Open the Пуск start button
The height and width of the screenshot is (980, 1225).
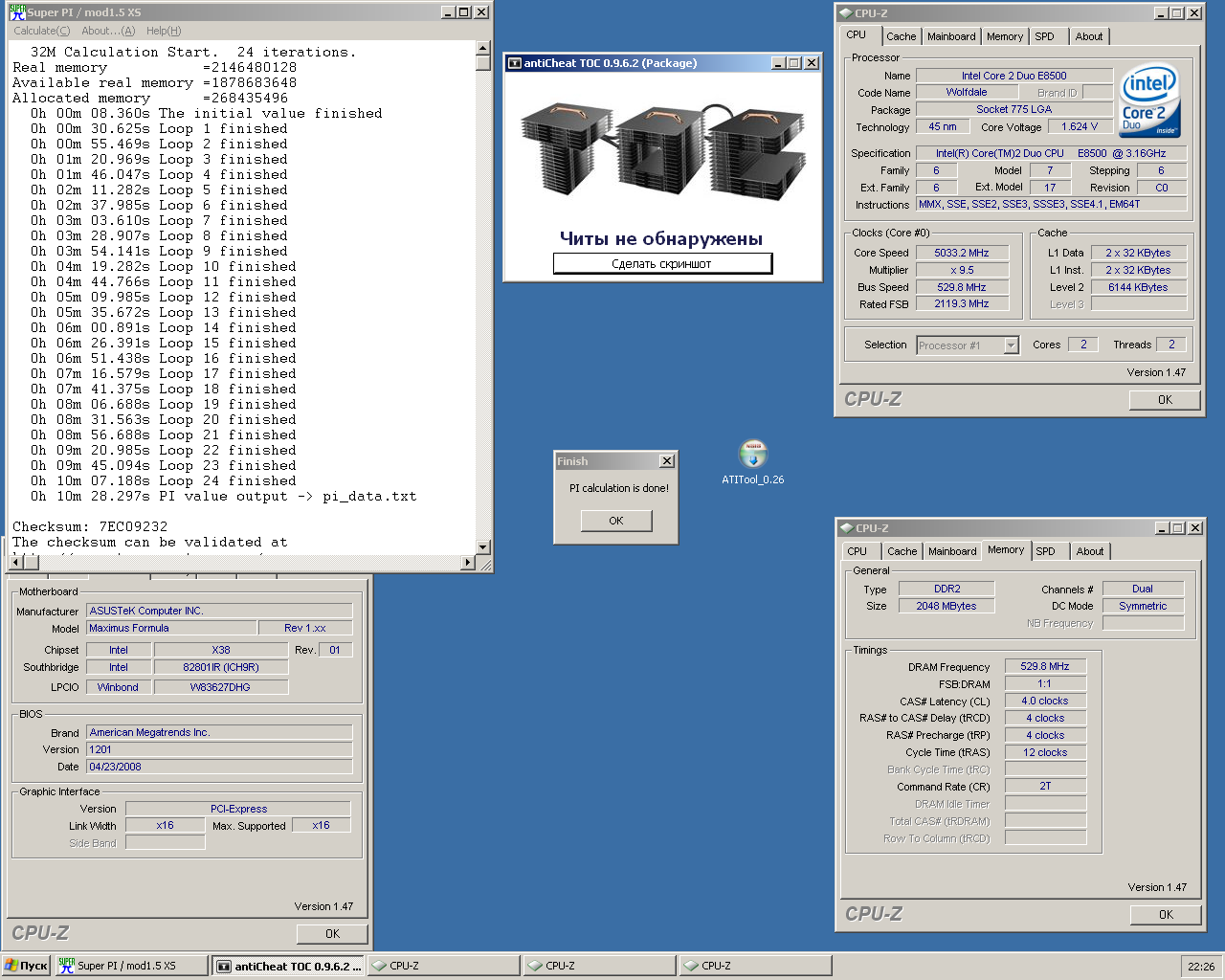26,966
